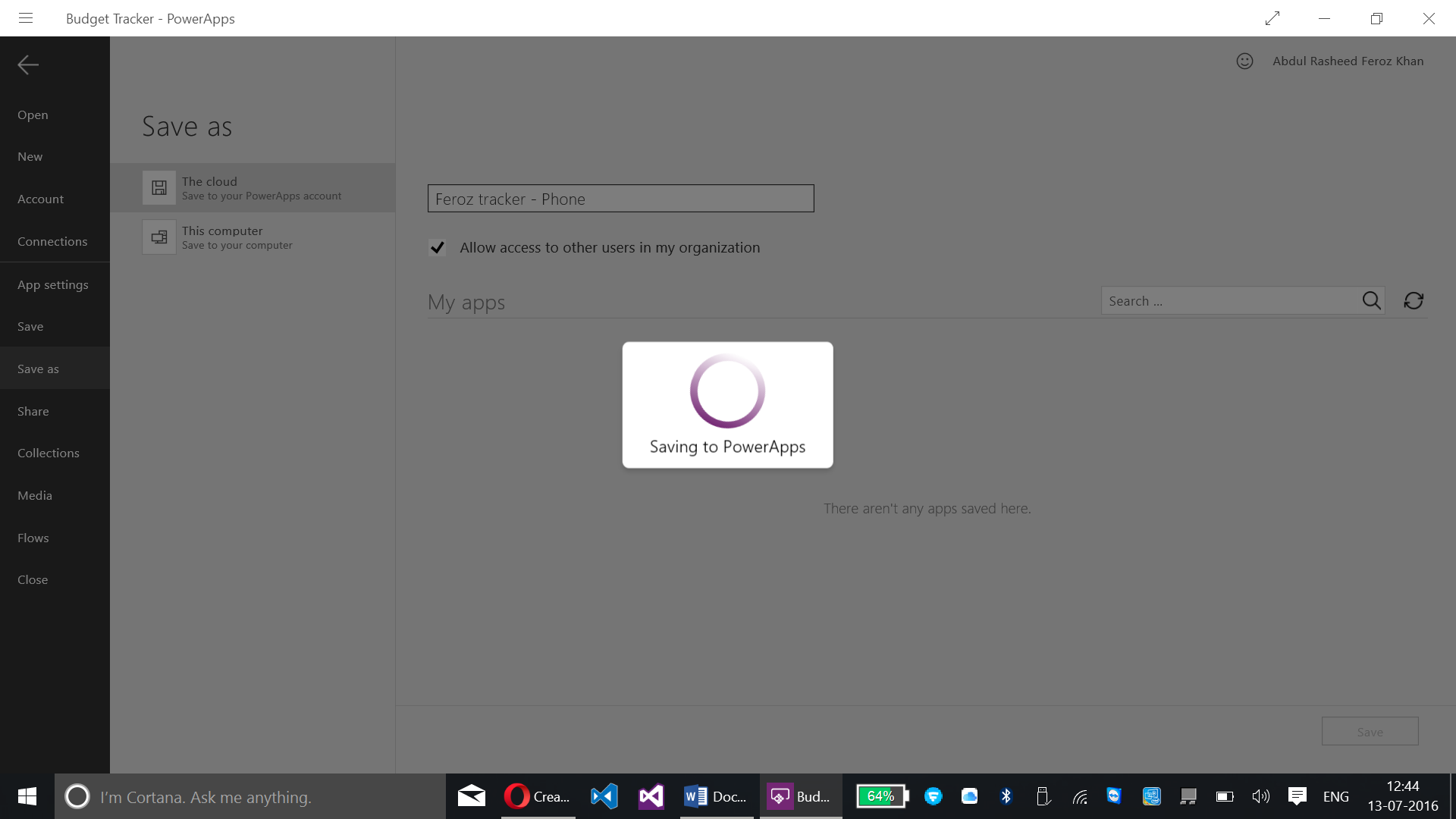The image size is (1456, 819).
Task: Click the Bluetooth tray icon
Action: click(x=1006, y=796)
